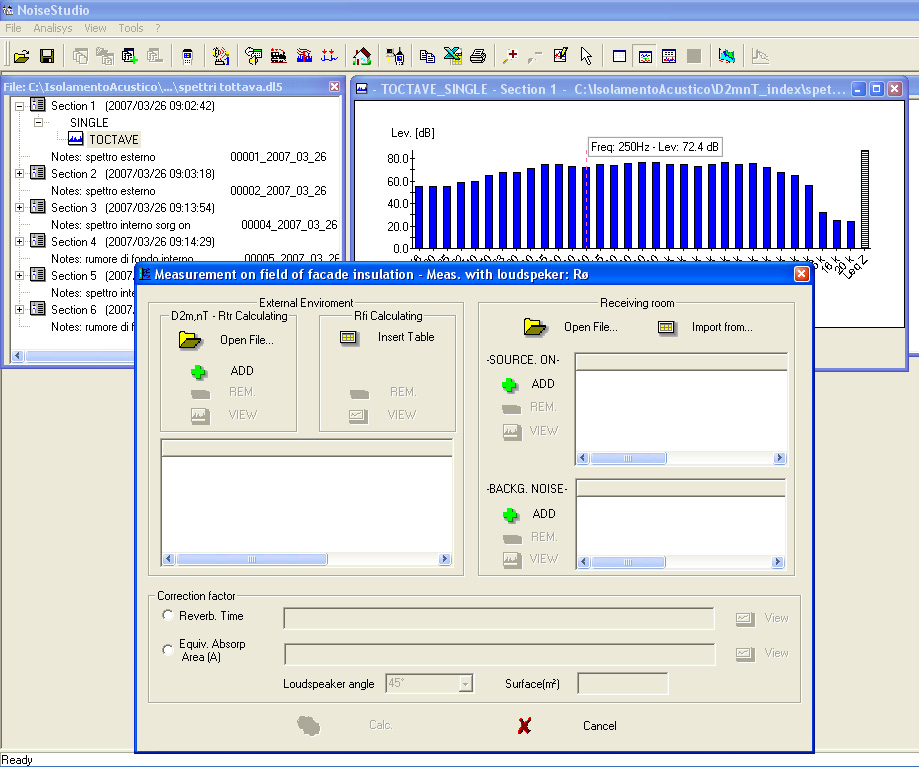Collapse the SINGLE node in file tree
919x767 pixels.
point(38,122)
